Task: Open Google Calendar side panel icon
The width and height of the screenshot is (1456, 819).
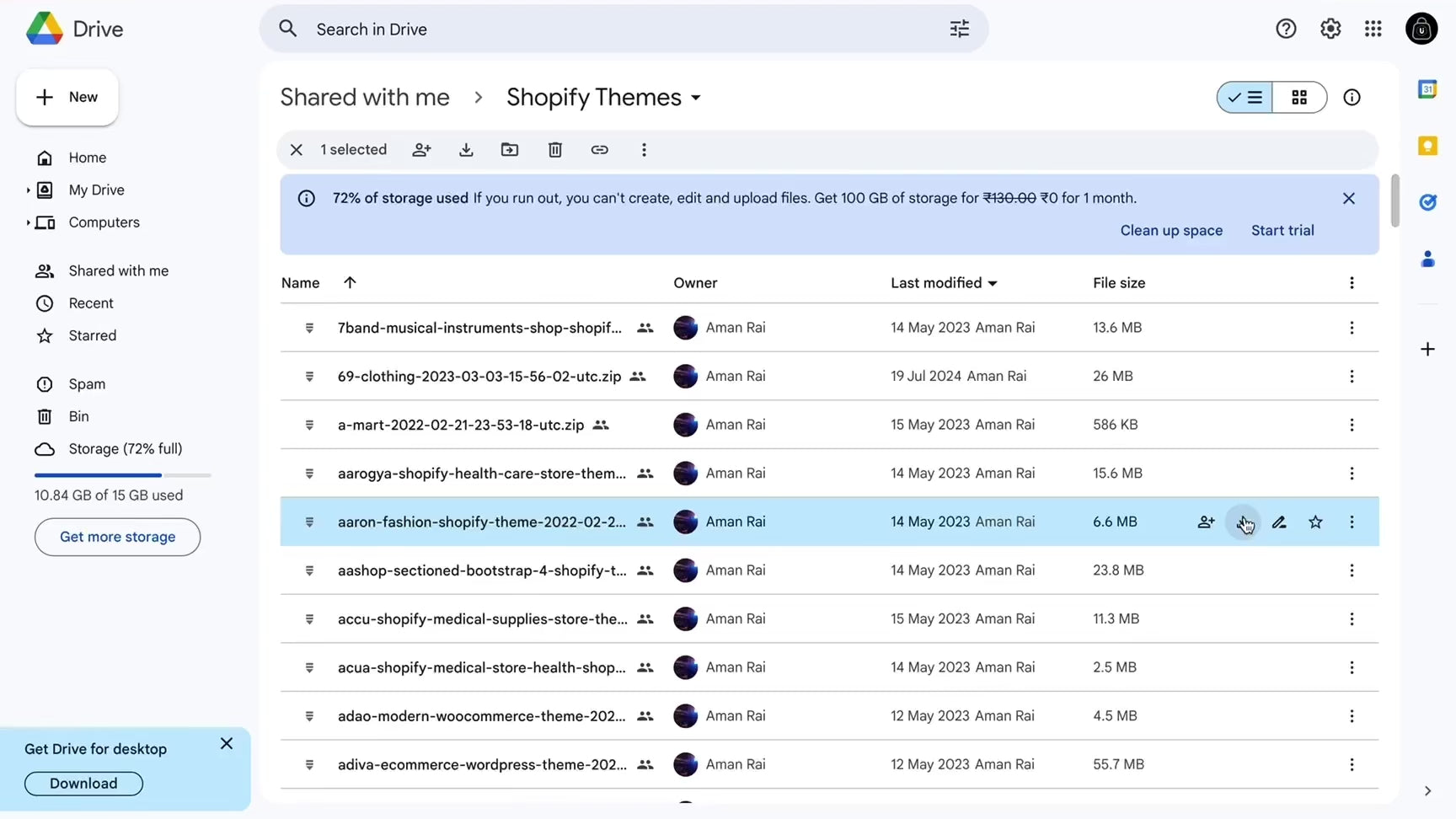Action: pos(1427,89)
